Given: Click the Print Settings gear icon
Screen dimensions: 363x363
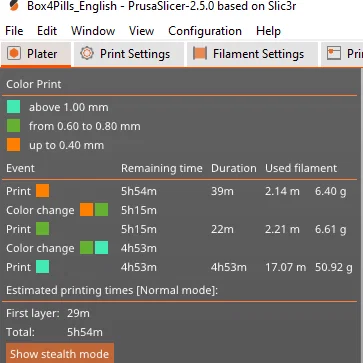Looking at the screenshot, I should click(x=87, y=53).
